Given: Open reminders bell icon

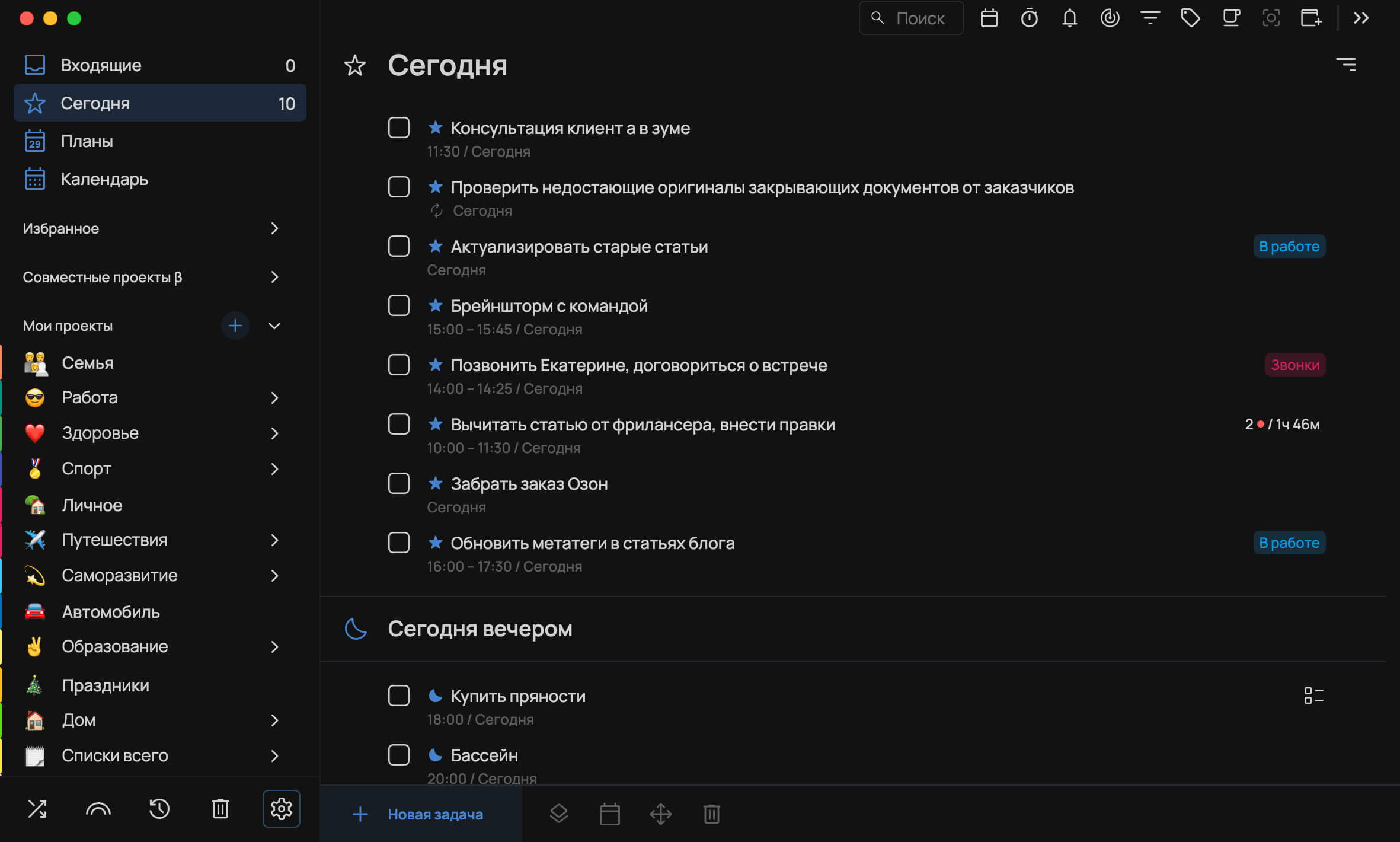Looking at the screenshot, I should 1069,18.
